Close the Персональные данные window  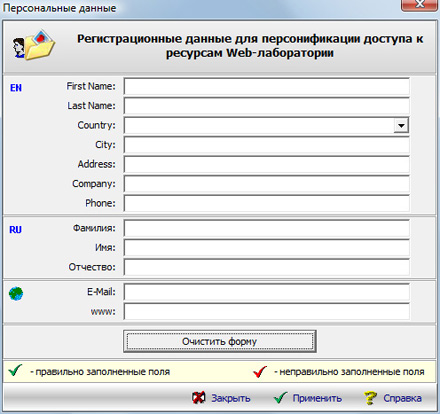point(419,5)
